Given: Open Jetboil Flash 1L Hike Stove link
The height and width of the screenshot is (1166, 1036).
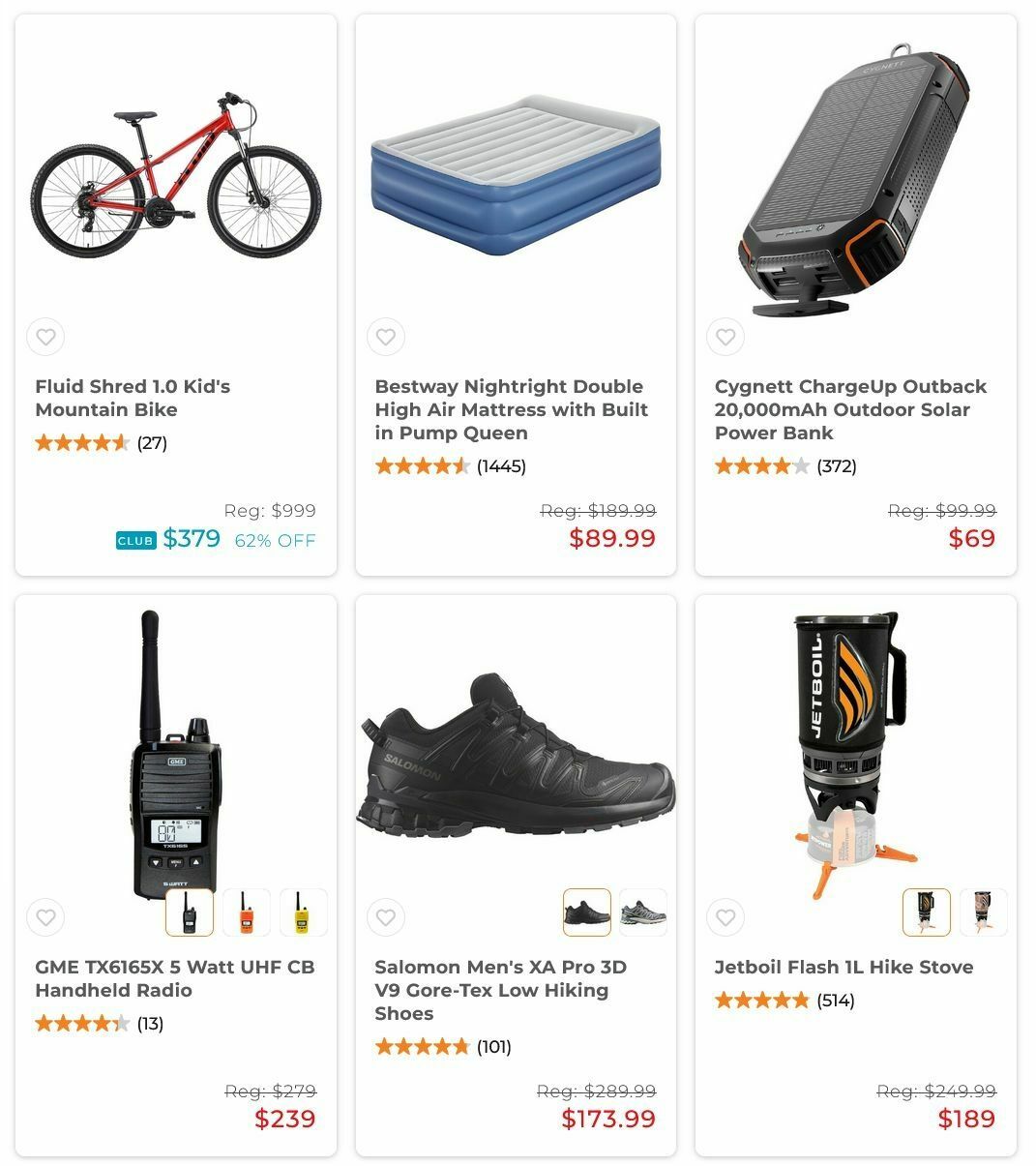Looking at the screenshot, I should pos(844,967).
